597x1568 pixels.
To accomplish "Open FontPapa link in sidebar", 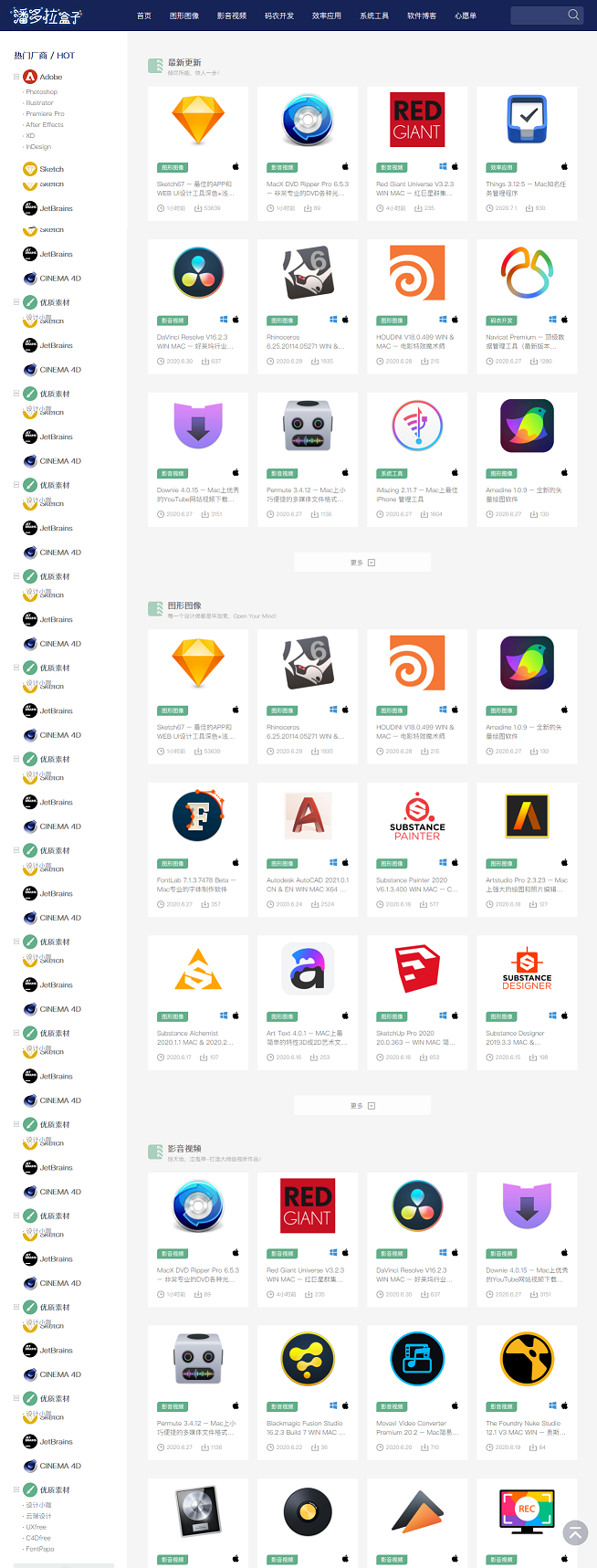I will (x=39, y=1549).
